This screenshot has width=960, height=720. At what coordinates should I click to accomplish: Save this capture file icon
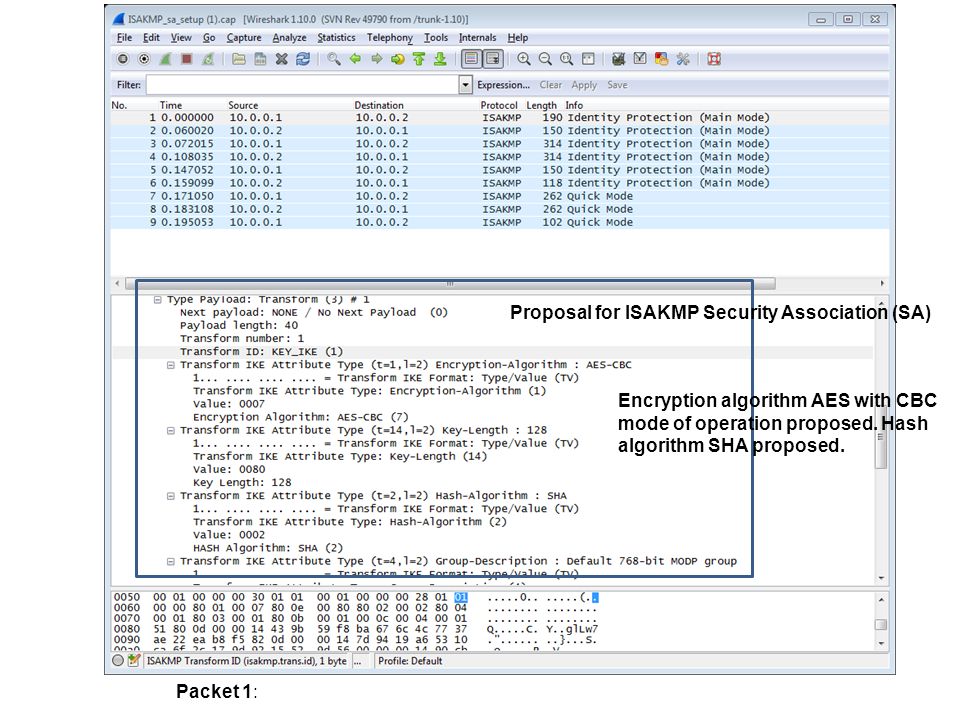pyautogui.click(x=260, y=59)
